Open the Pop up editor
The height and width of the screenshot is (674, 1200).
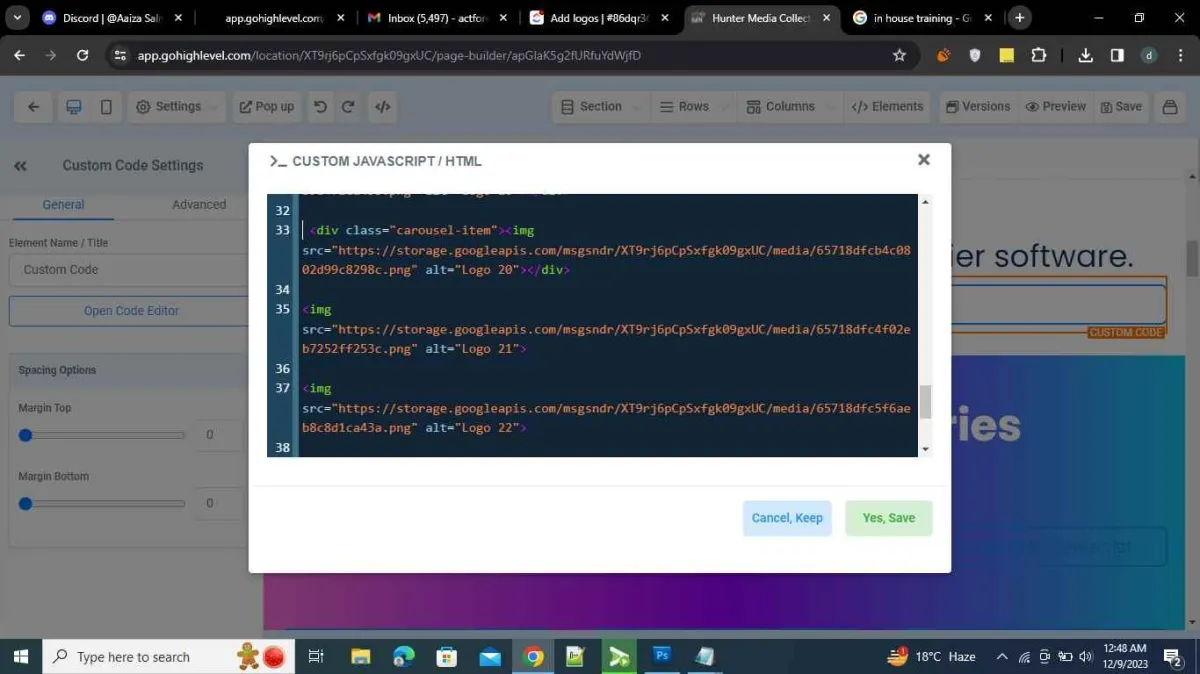tap(267, 107)
